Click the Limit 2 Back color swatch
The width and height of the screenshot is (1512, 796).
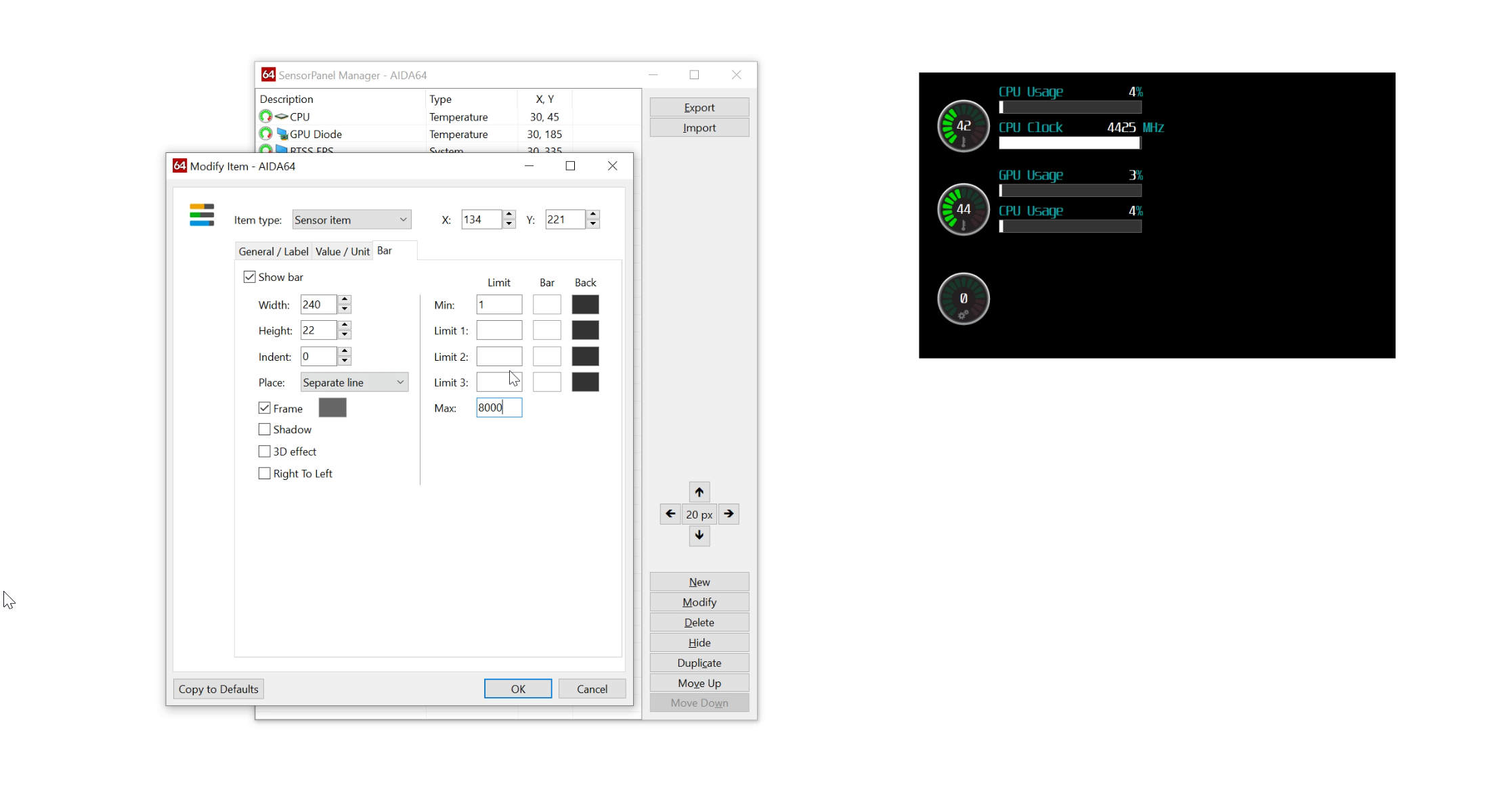(x=586, y=356)
